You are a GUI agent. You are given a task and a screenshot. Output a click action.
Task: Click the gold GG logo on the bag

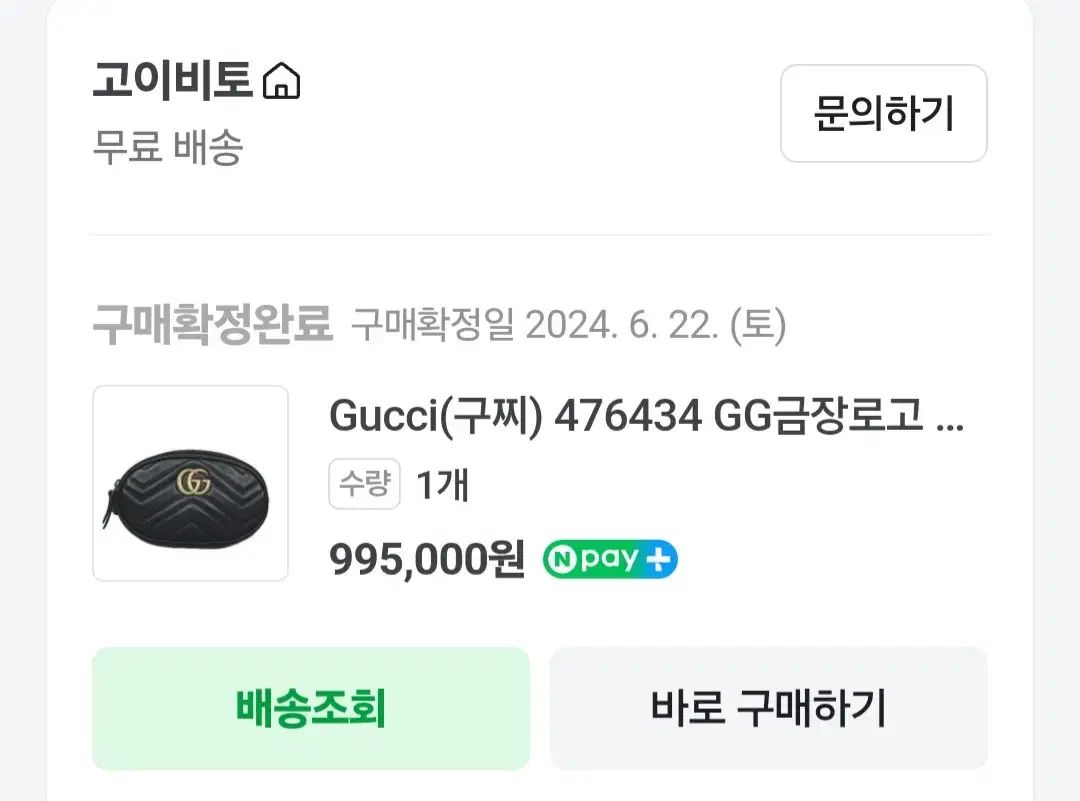coord(193,482)
